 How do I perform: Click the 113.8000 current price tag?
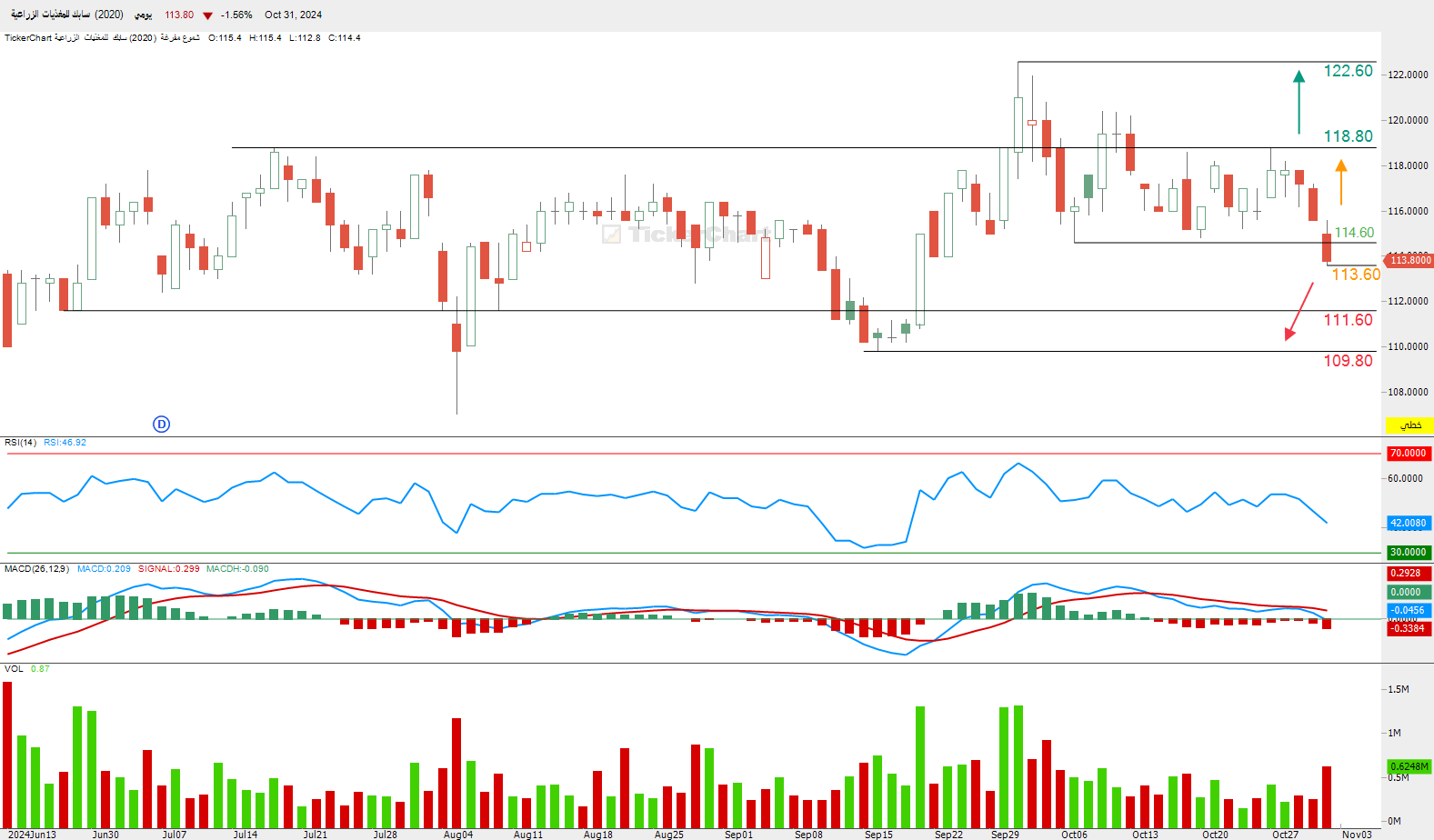point(1409,260)
